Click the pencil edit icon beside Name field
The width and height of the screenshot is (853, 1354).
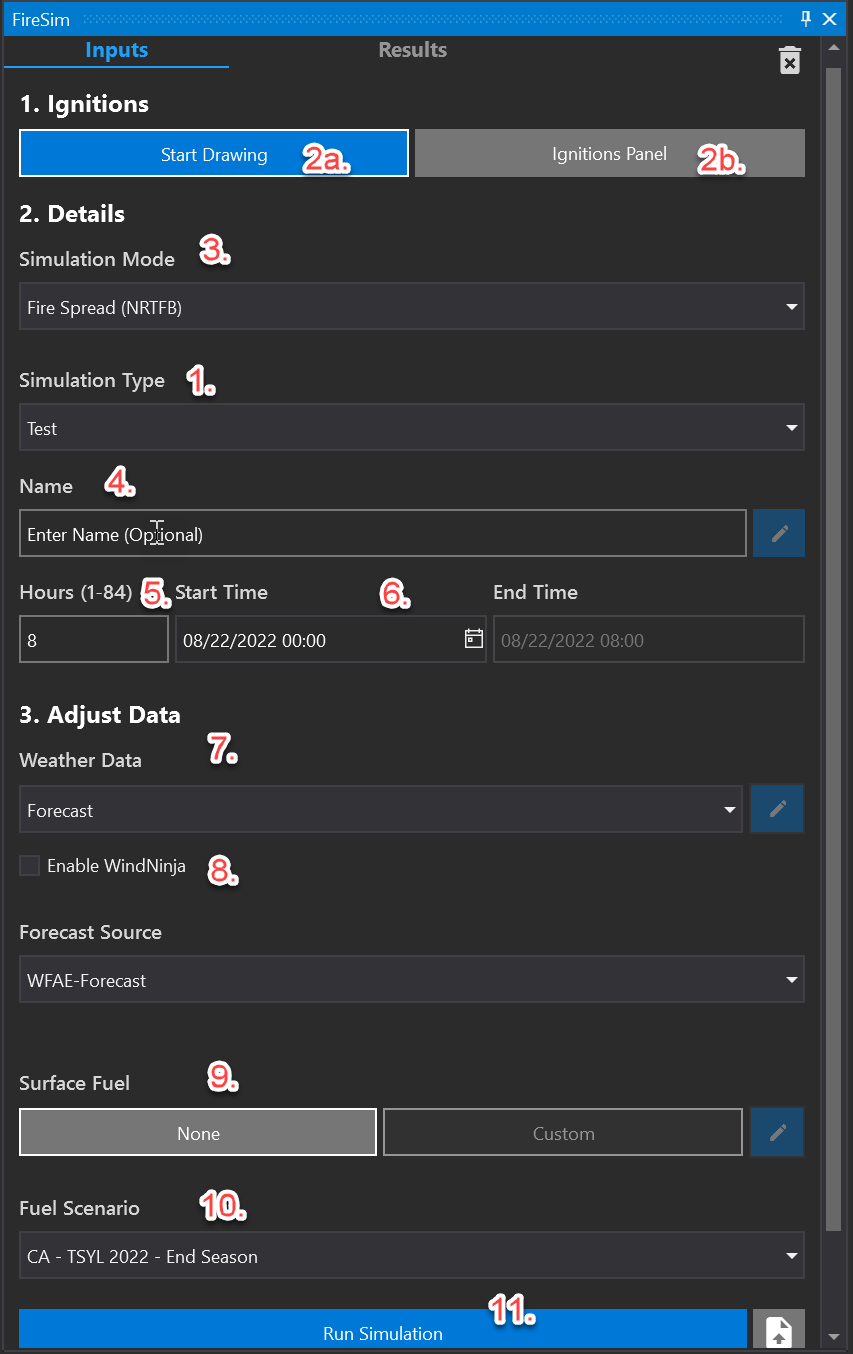tap(779, 533)
